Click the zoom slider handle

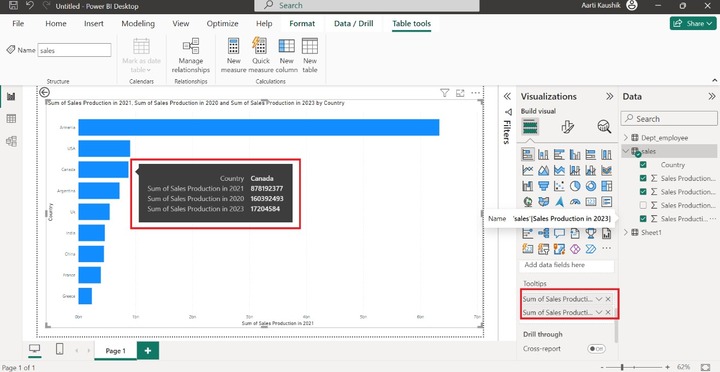(x=622, y=367)
